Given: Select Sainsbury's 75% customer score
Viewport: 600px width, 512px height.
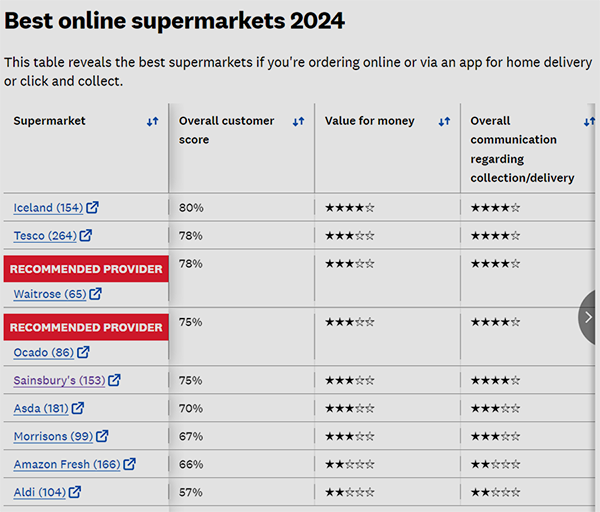Looking at the screenshot, I should point(191,381).
